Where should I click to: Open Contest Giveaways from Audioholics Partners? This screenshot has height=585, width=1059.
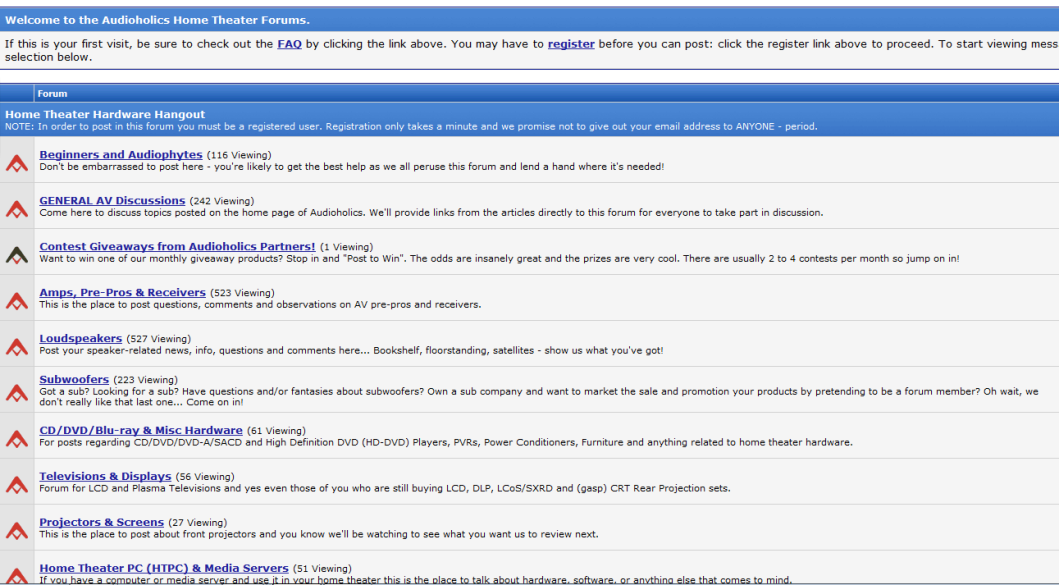click(177, 247)
